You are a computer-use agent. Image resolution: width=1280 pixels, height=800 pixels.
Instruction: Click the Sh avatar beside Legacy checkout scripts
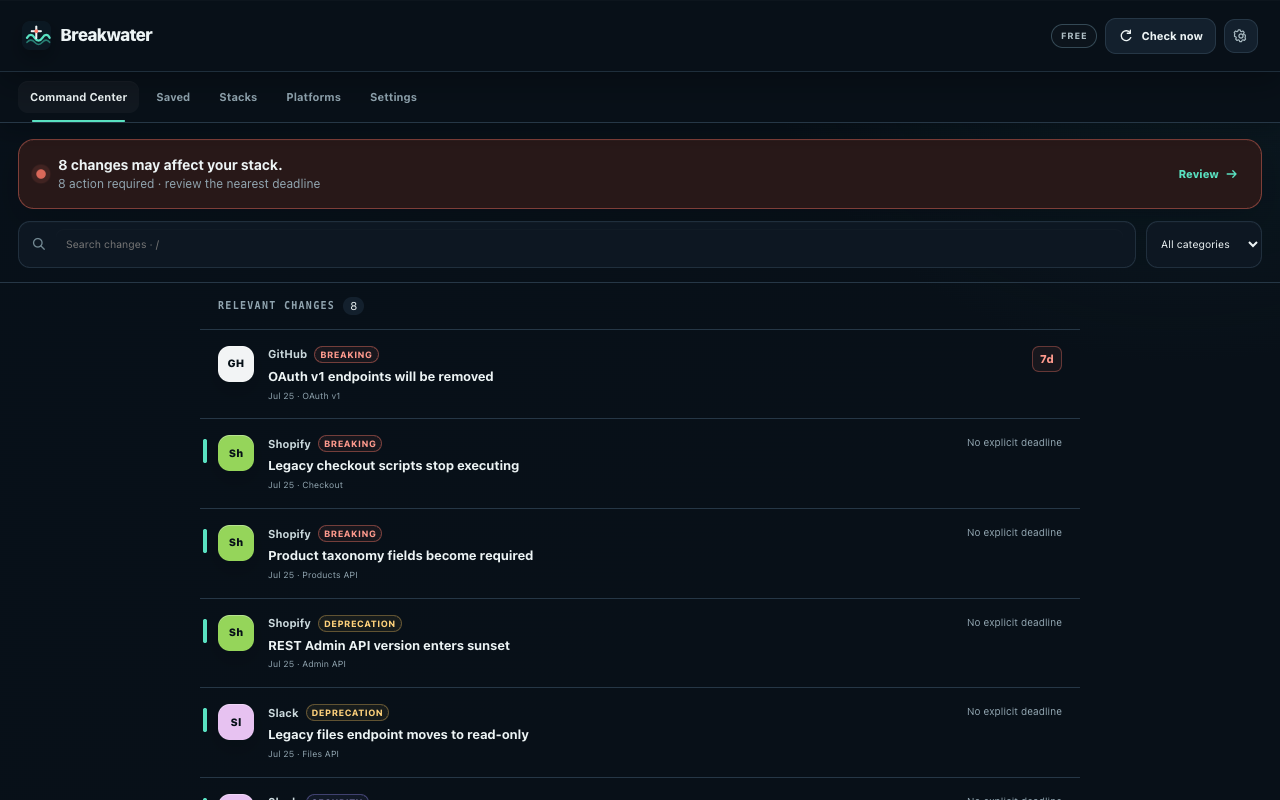click(x=236, y=453)
